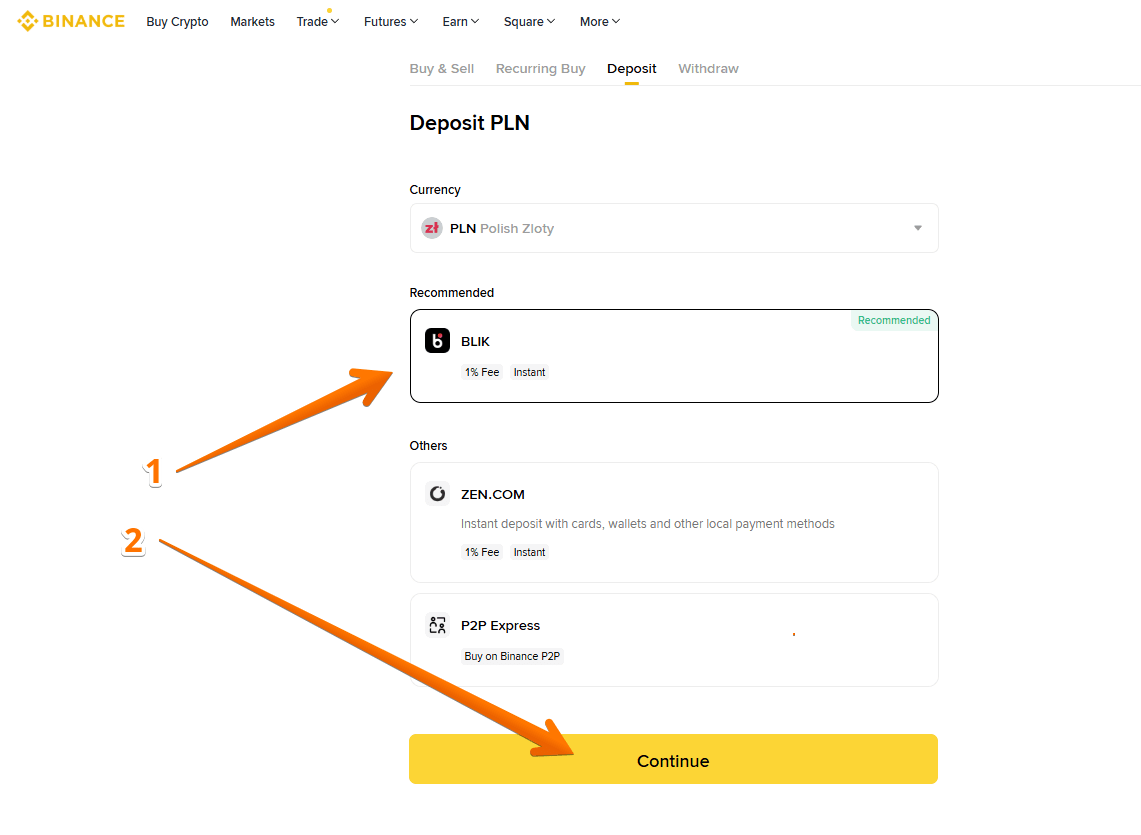The width and height of the screenshot is (1141, 835).
Task: Click the PLN zloty currency icon
Action: 432,228
